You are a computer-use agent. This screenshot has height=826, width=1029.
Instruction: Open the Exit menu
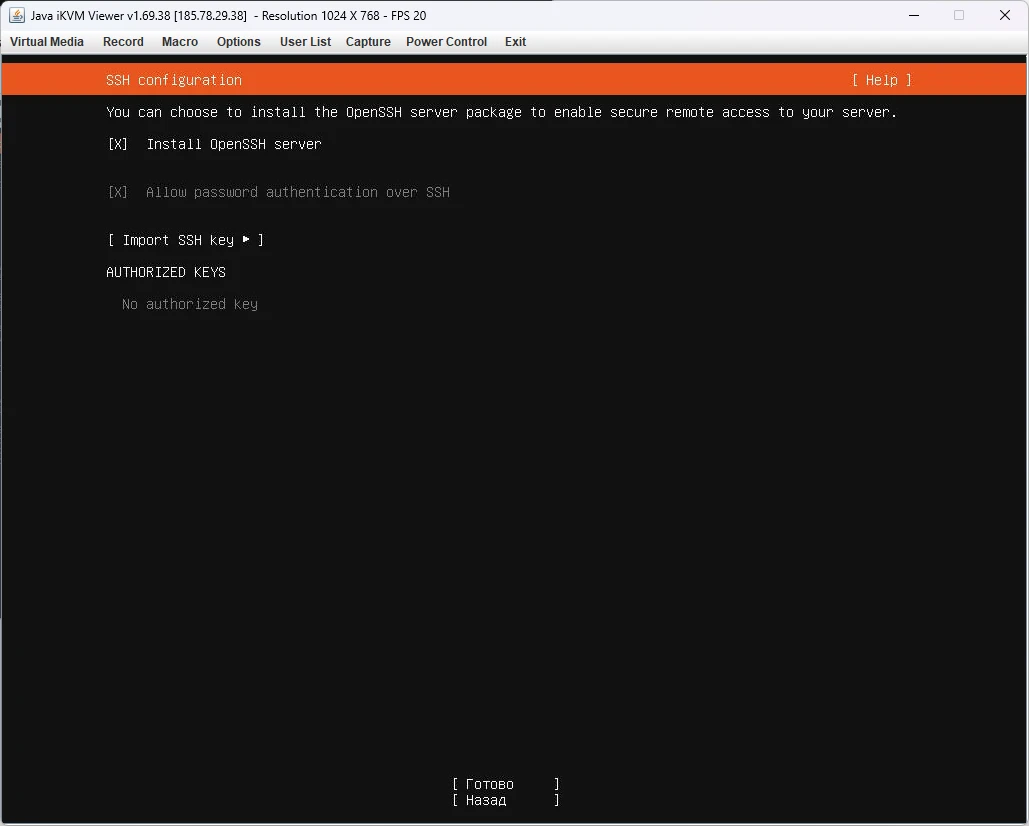pyautogui.click(x=515, y=42)
